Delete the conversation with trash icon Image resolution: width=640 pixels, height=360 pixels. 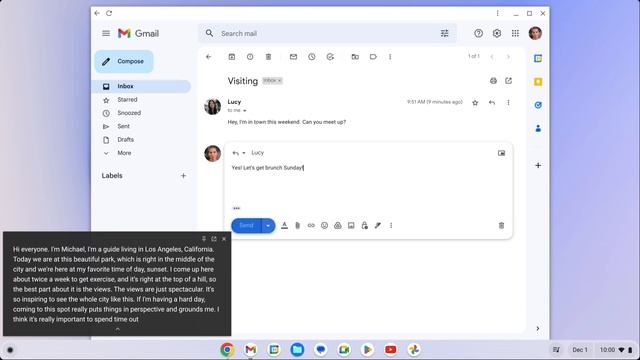(268, 57)
